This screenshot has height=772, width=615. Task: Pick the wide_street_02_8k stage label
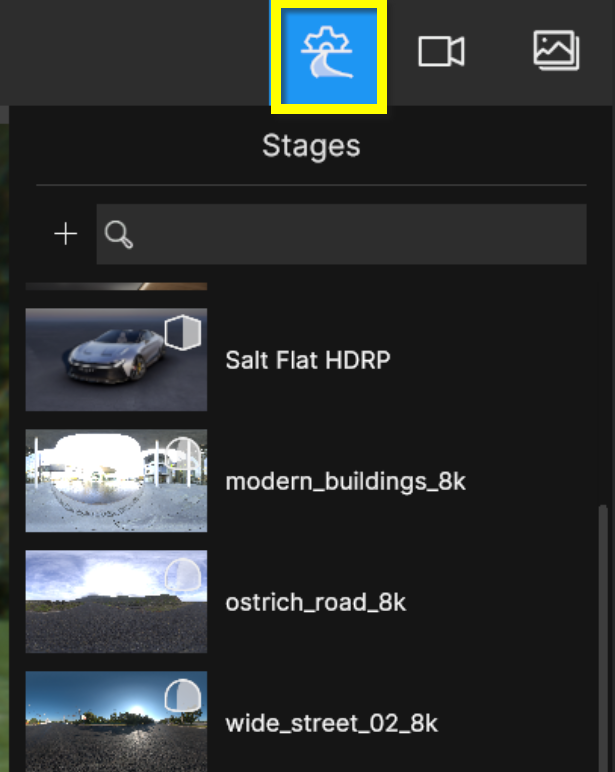tap(331, 723)
